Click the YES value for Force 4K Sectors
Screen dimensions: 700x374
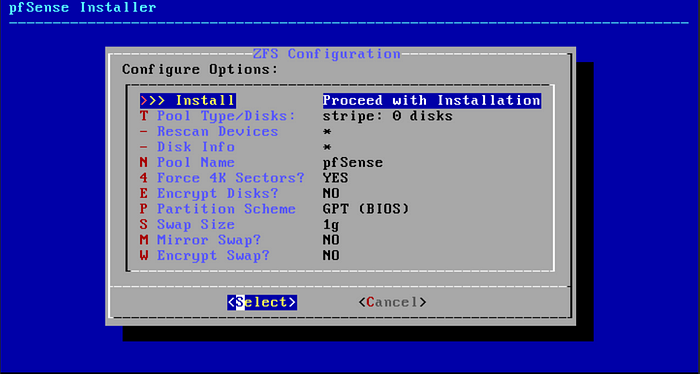point(335,178)
